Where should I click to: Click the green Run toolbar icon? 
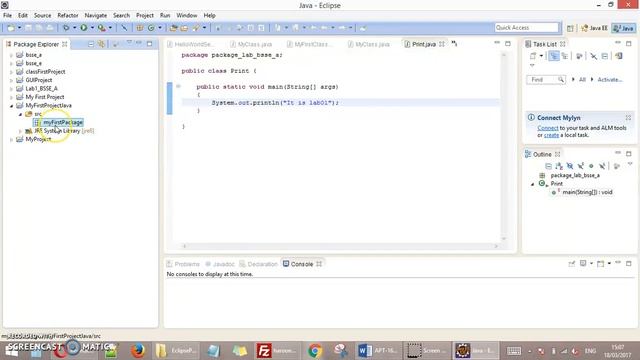[84, 28]
